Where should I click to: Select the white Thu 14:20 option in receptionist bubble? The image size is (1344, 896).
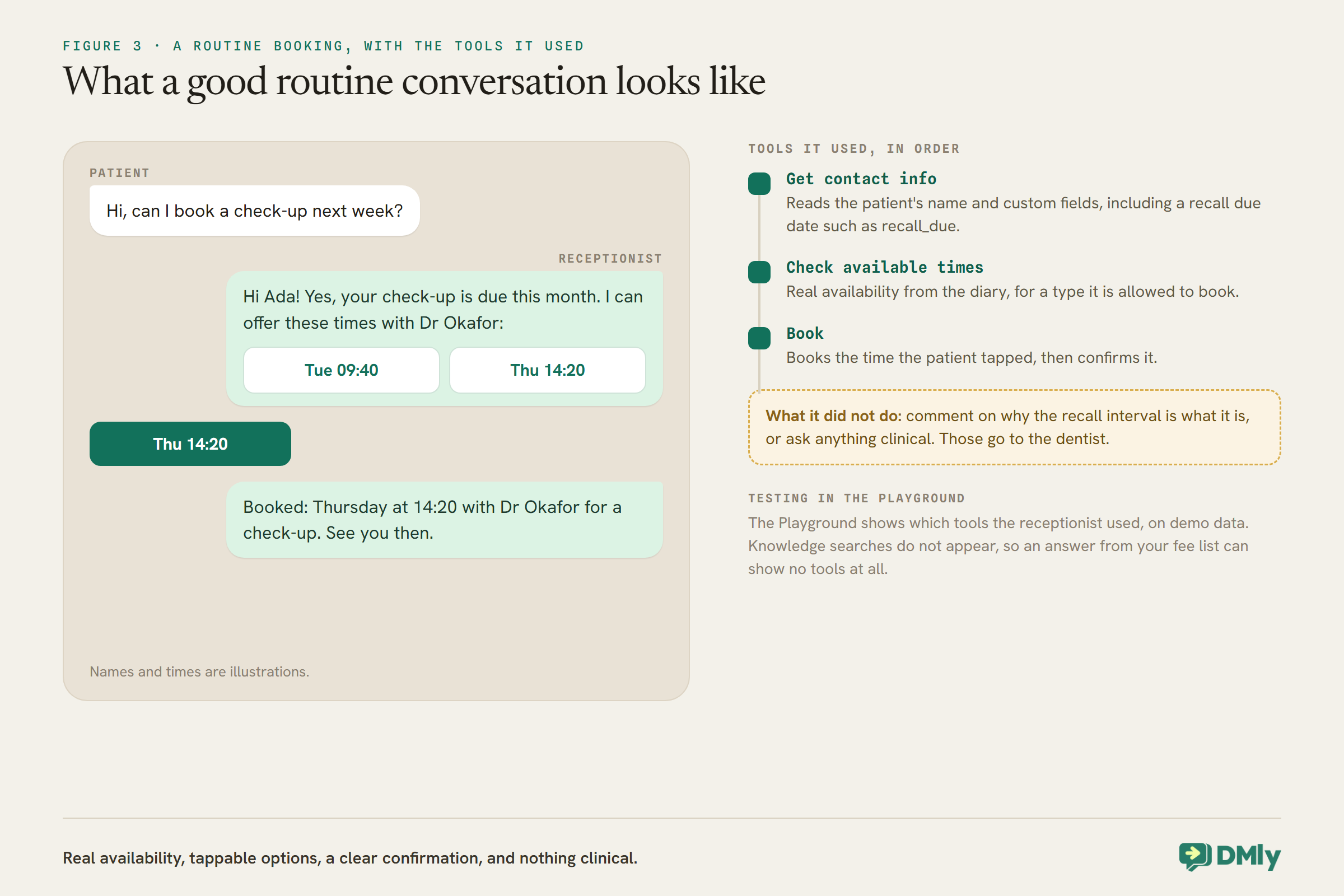click(x=548, y=370)
